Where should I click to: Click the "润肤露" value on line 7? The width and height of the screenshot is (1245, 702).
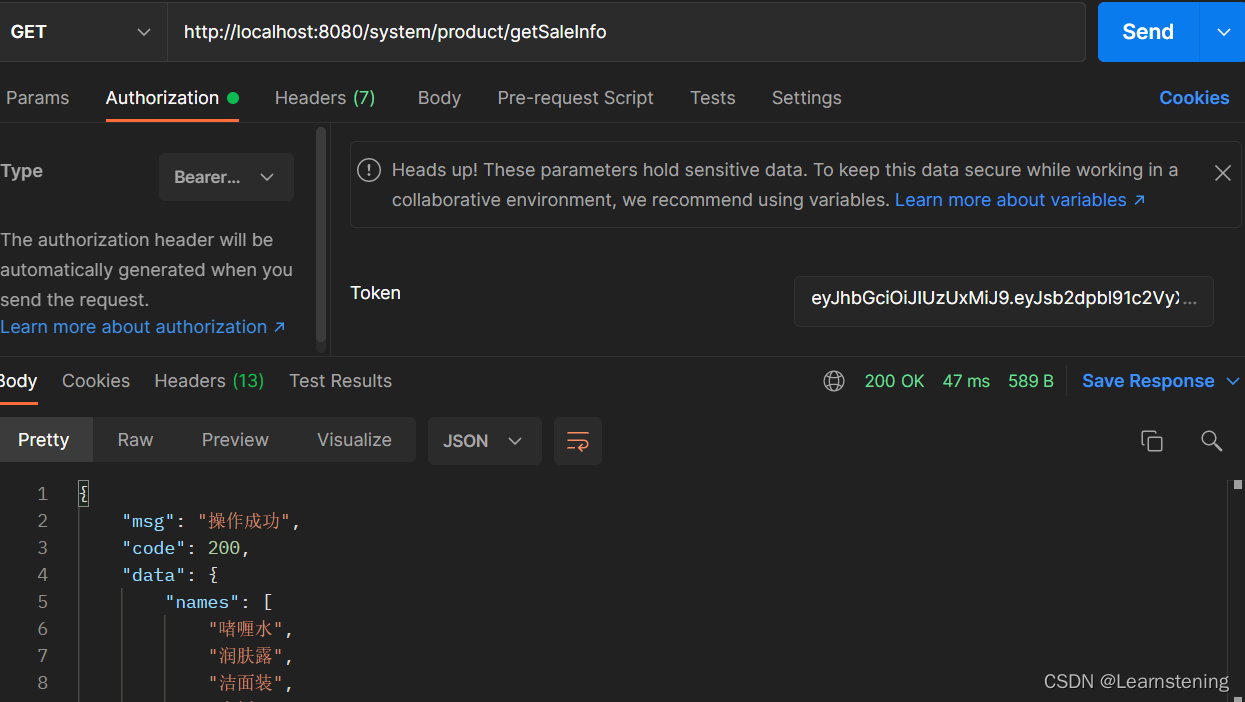[x=246, y=656]
